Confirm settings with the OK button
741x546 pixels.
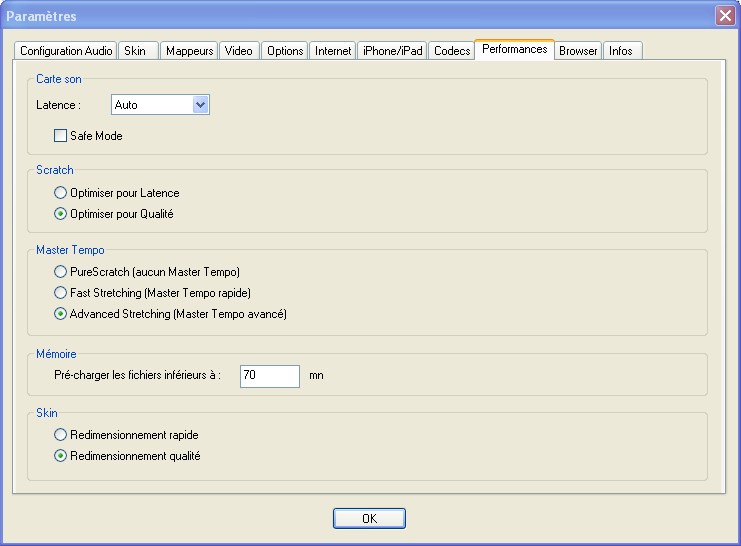[369, 519]
